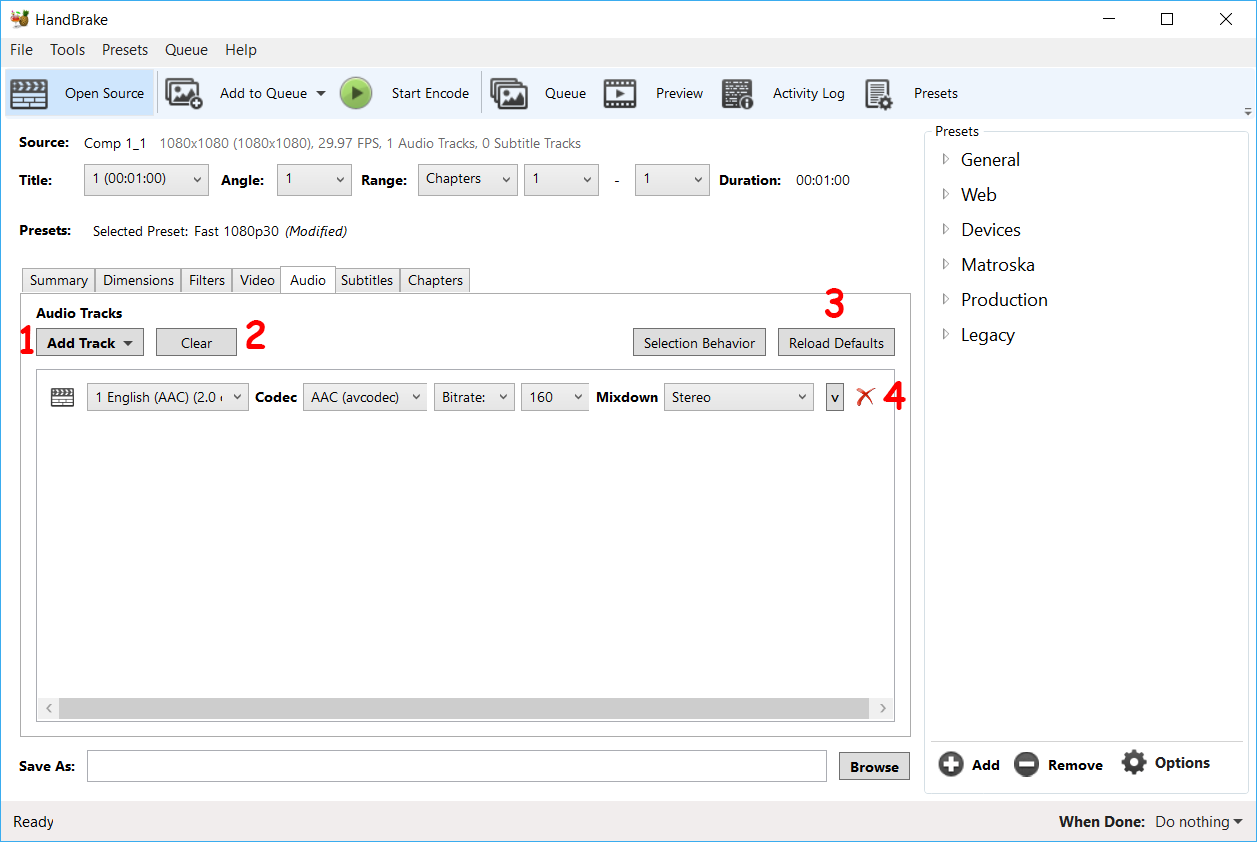Open the Activity Log icon
Viewport: 1257px width, 842px height.
pyautogui.click(x=738, y=93)
